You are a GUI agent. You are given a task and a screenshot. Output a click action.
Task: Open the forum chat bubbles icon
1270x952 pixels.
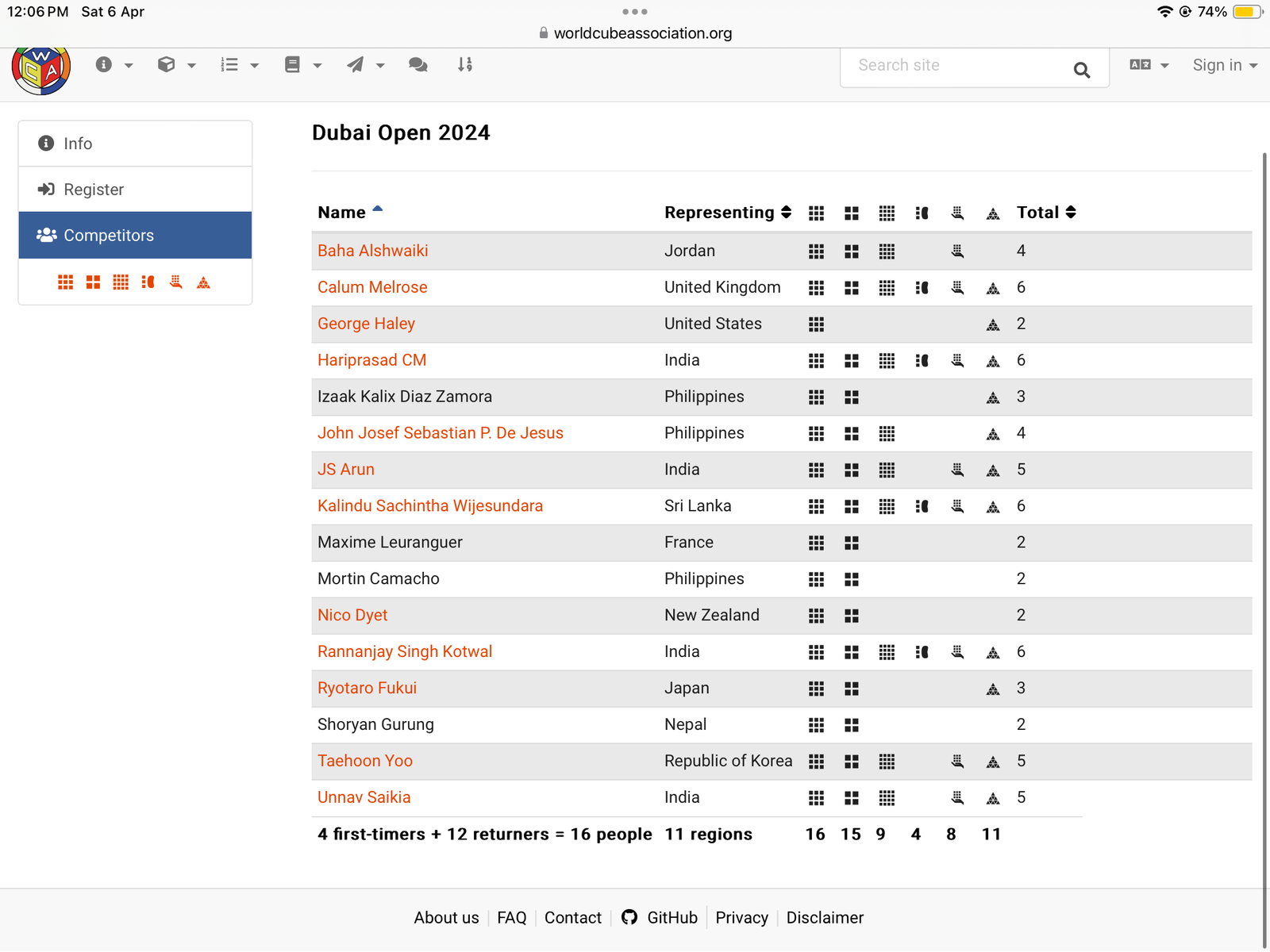tap(418, 65)
